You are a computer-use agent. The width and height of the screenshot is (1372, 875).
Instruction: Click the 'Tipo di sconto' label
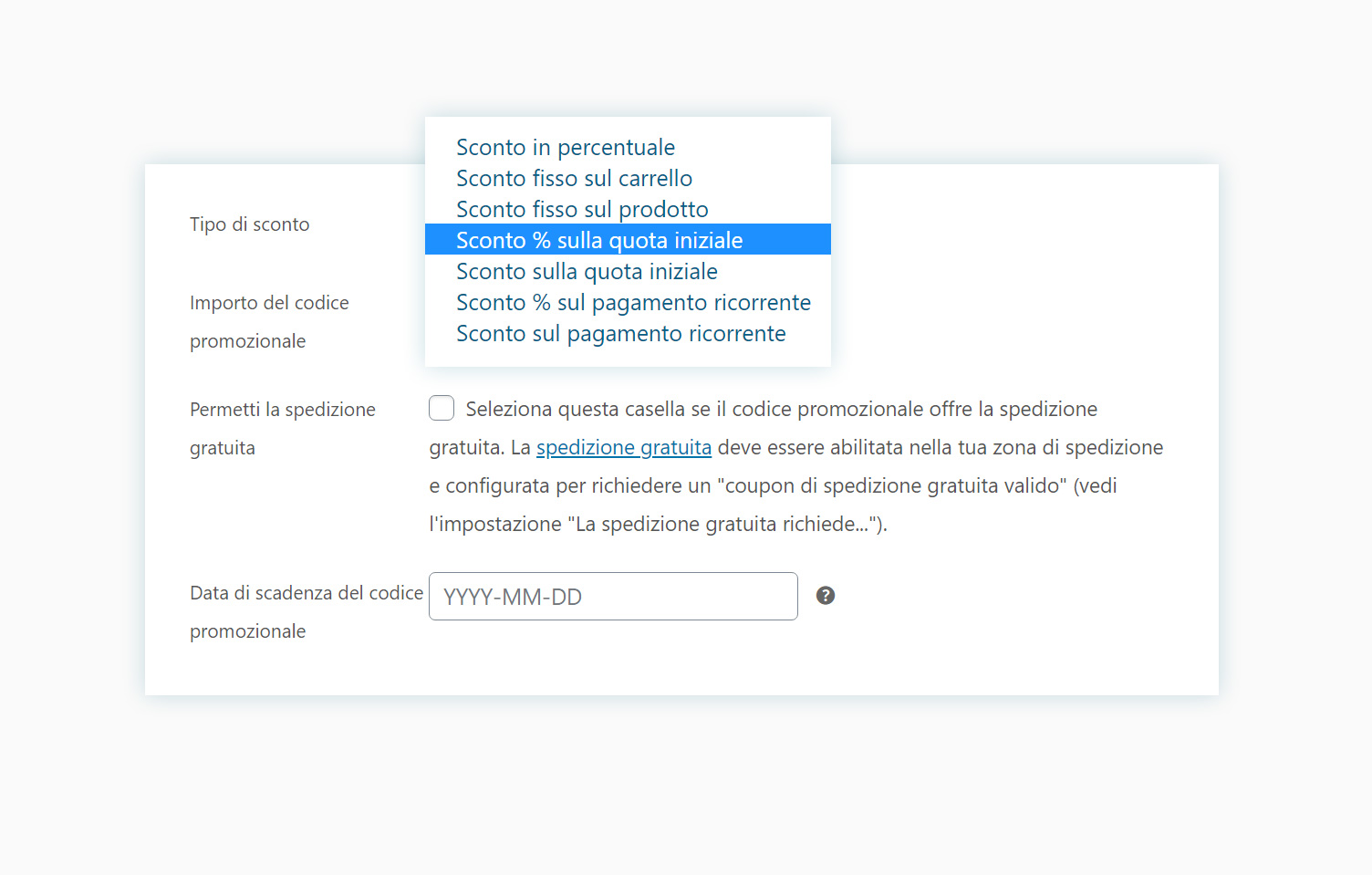click(249, 224)
